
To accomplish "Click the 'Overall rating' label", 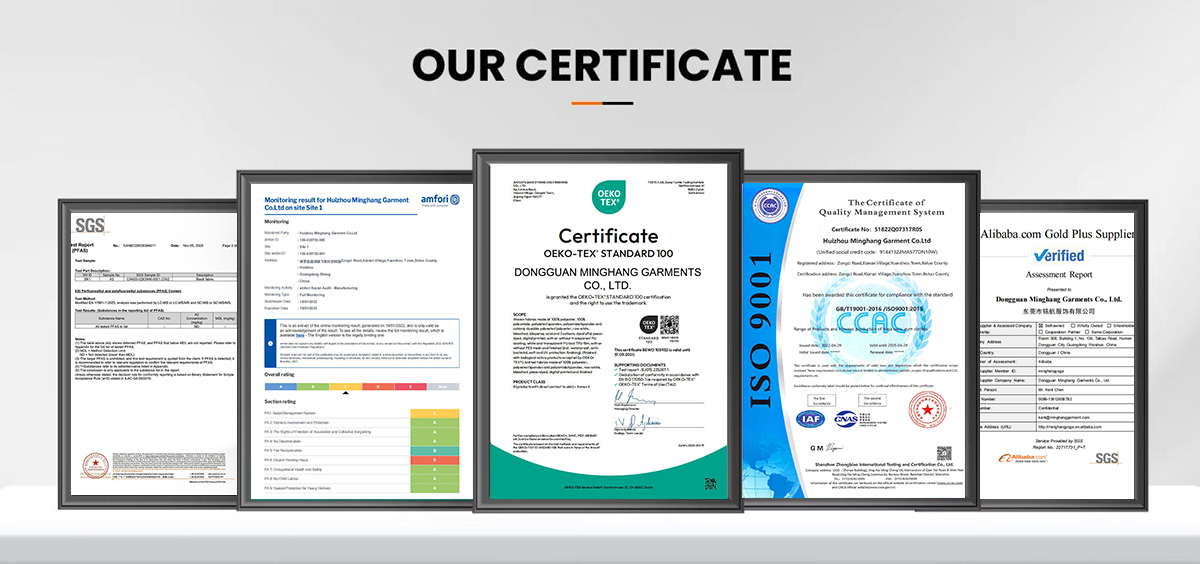I will point(280,374).
